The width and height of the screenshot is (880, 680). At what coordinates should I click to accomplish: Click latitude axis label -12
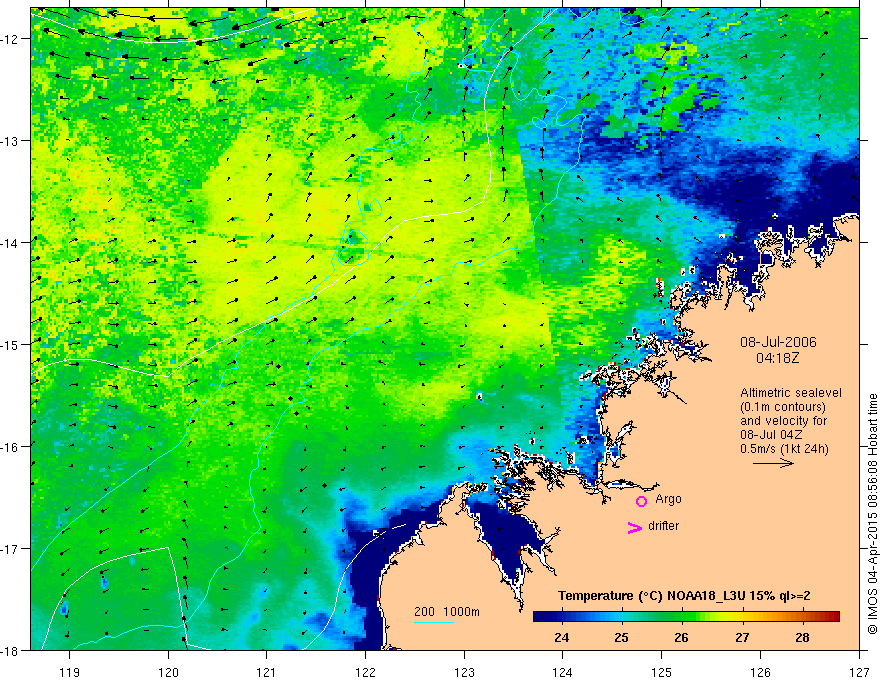11,39
